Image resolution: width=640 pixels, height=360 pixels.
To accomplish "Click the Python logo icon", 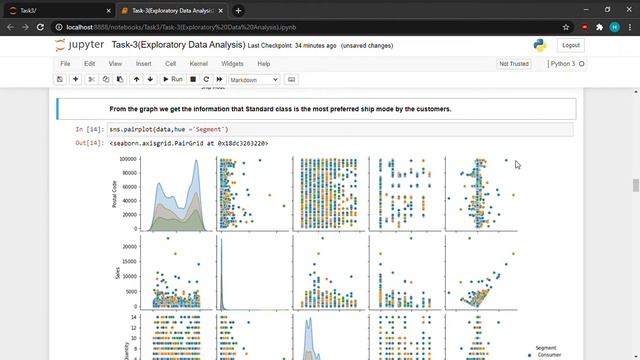I will pyautogui.click(x=540, y=45).
